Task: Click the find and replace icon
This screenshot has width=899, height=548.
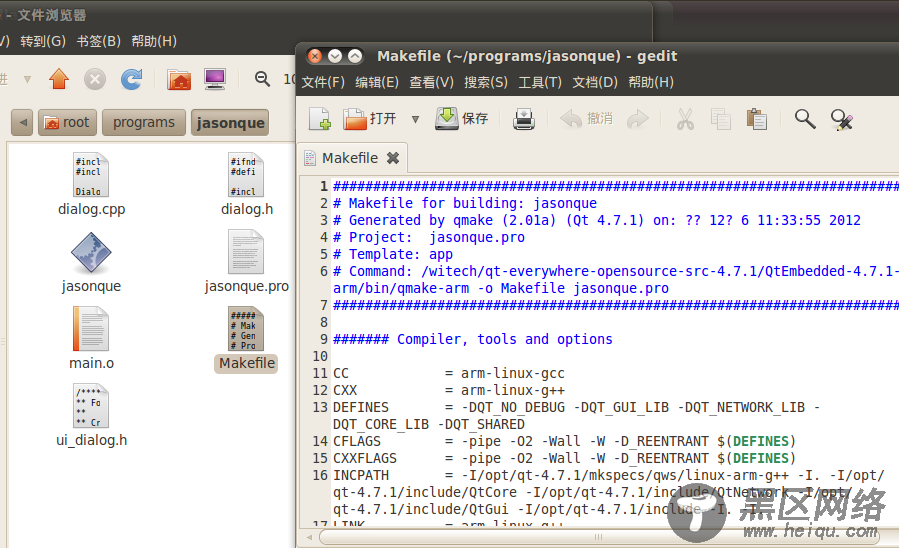Action: pyautogui.click(x=842, y=119)
